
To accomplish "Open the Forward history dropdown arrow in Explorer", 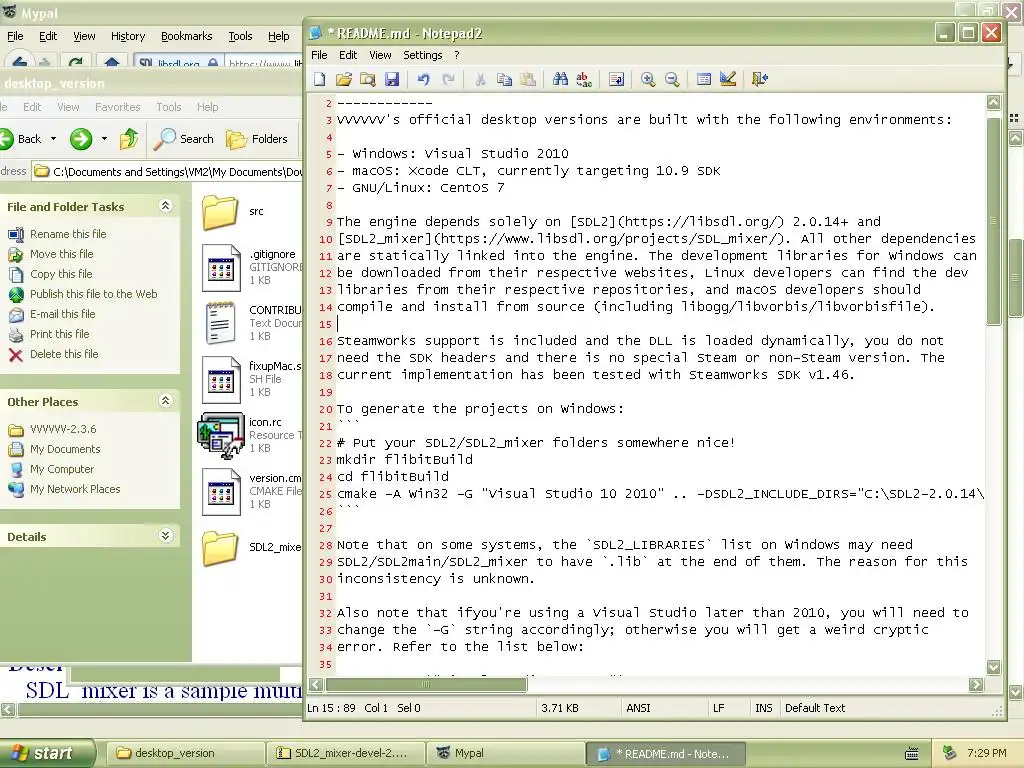I will (104, 138).
